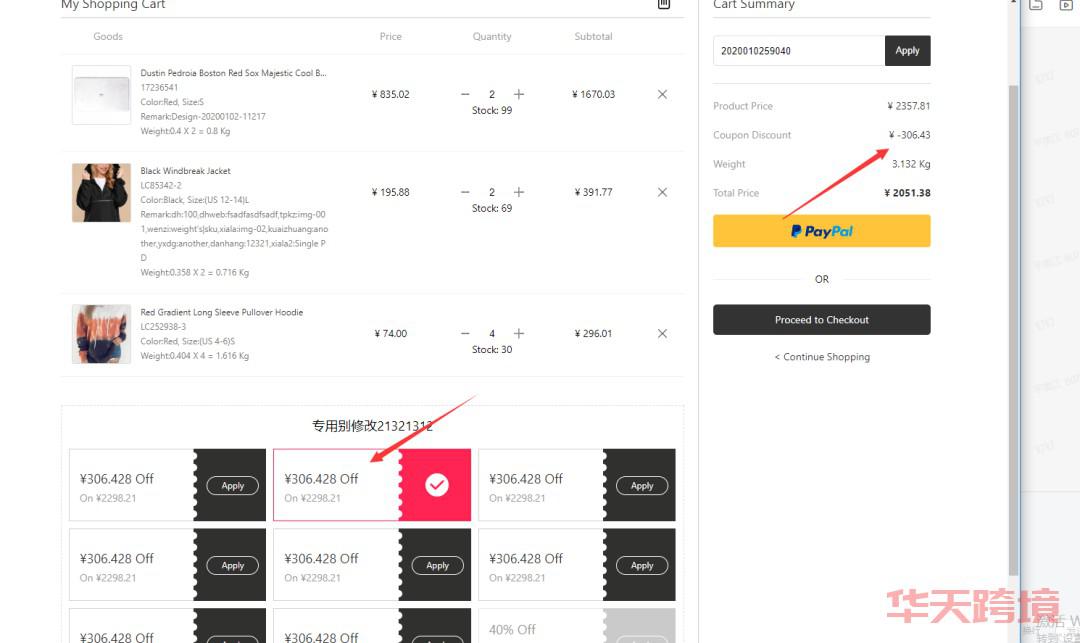This screenshot has width=1080, height=643.
Task: Select the price ¥ 74.00
Action: click(x=391, y=333)
